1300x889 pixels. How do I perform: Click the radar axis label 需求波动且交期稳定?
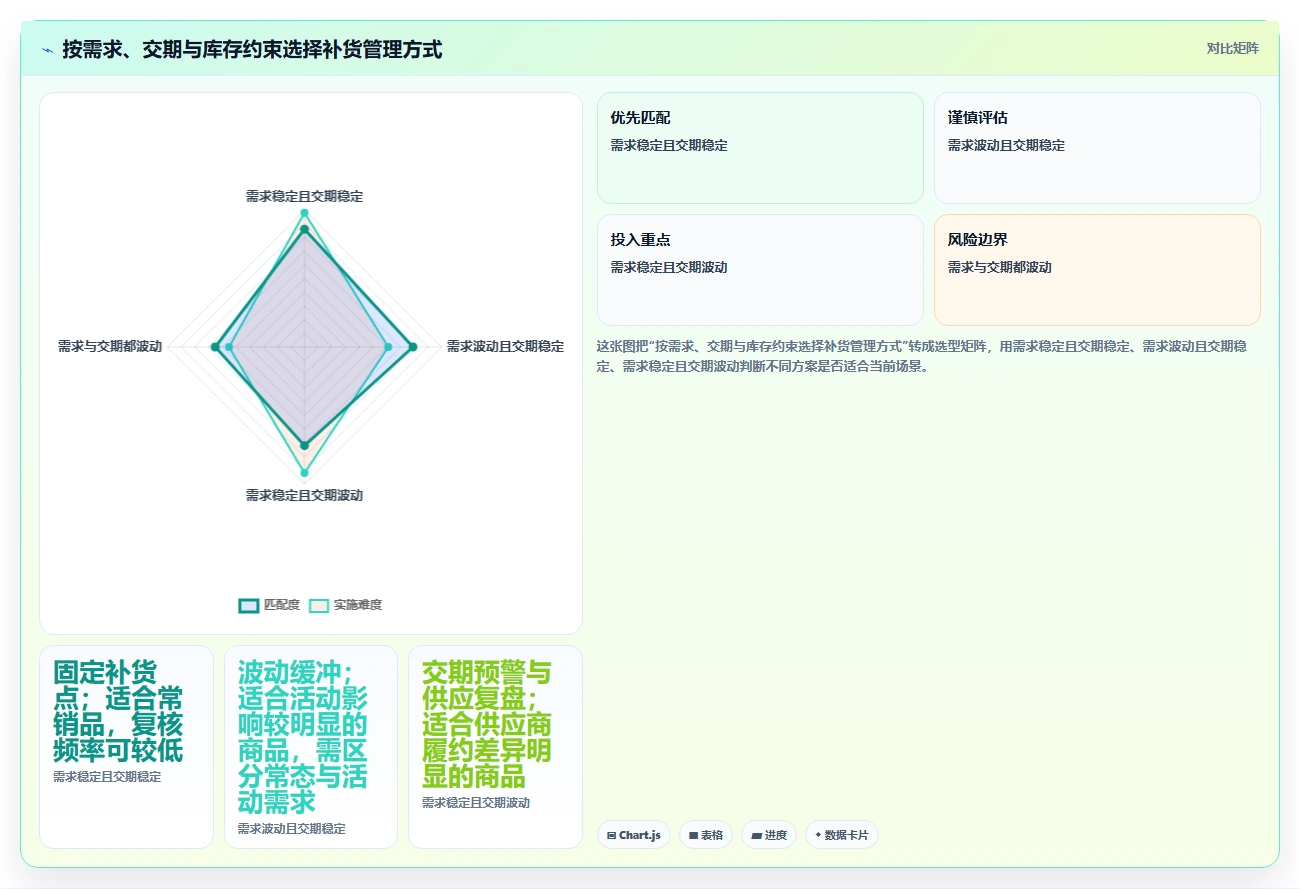tap(505, 346)
